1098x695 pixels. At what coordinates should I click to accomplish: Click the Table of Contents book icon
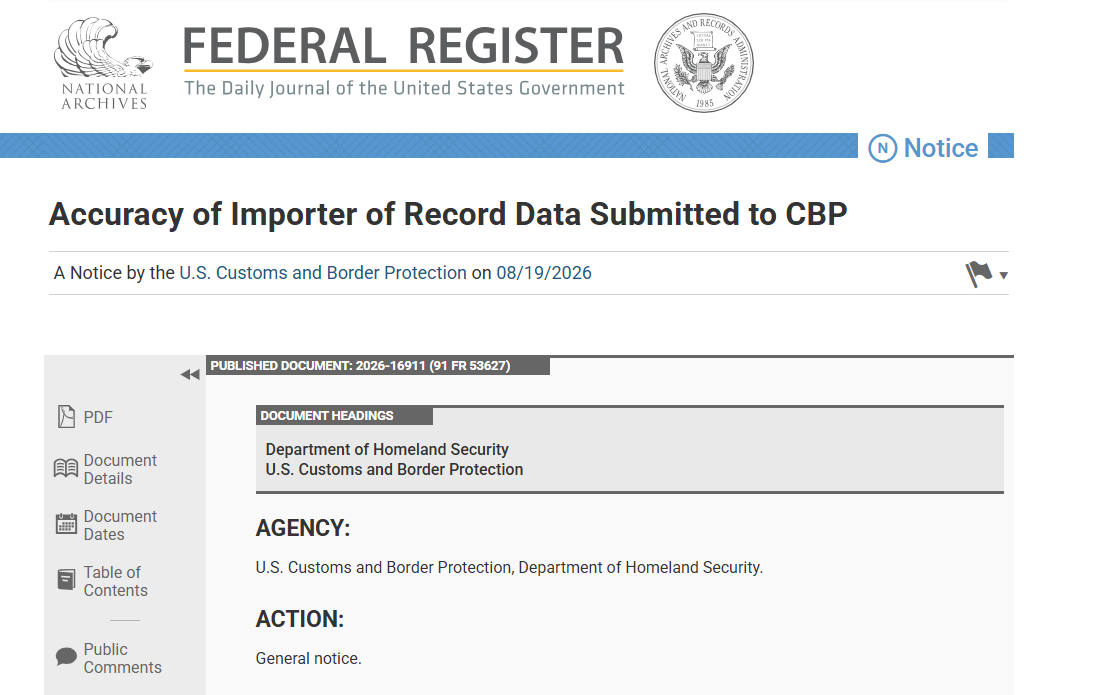[x=67, y=579]
